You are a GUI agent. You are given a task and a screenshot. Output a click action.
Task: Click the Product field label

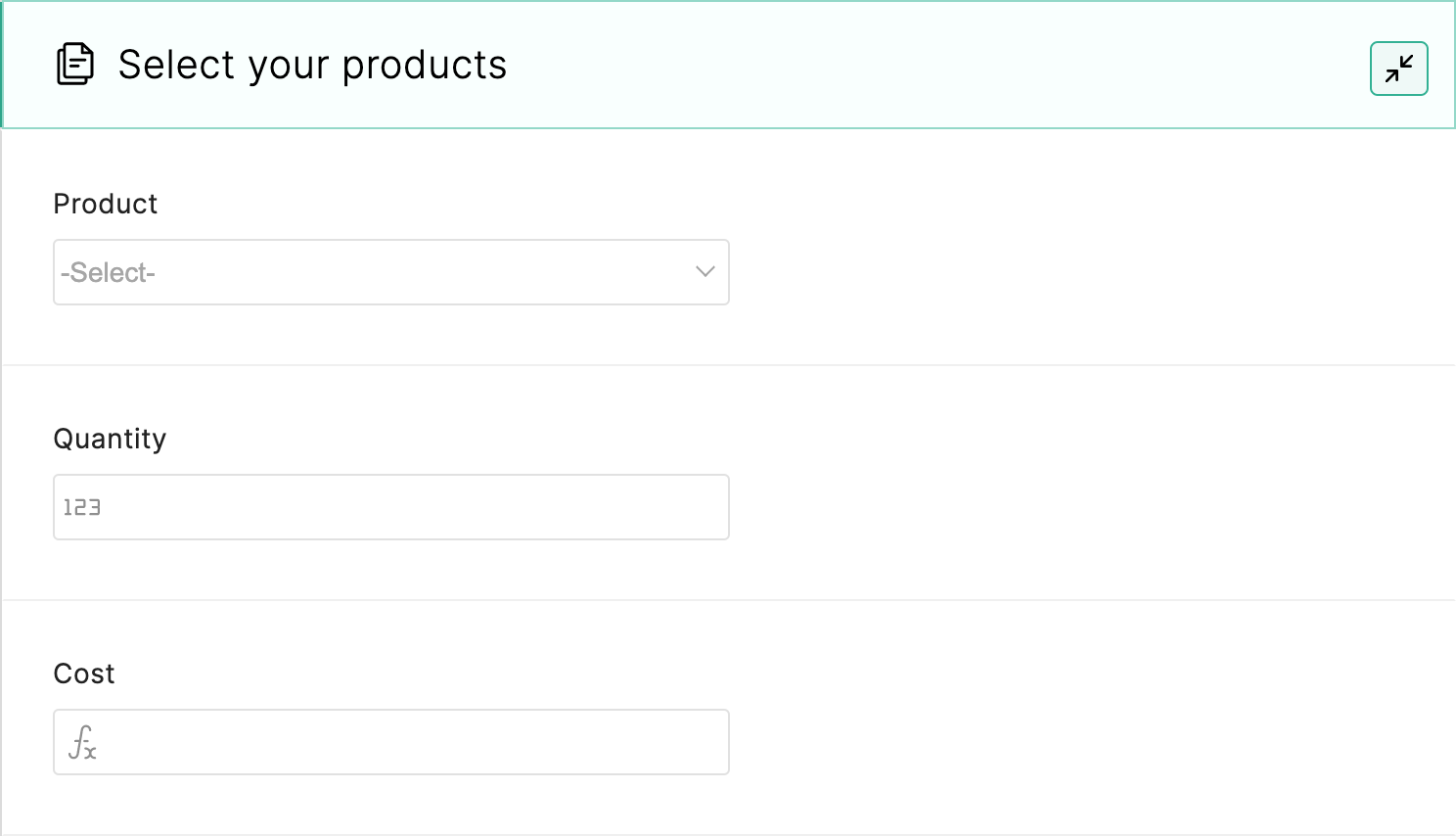[x=106, y=204]
